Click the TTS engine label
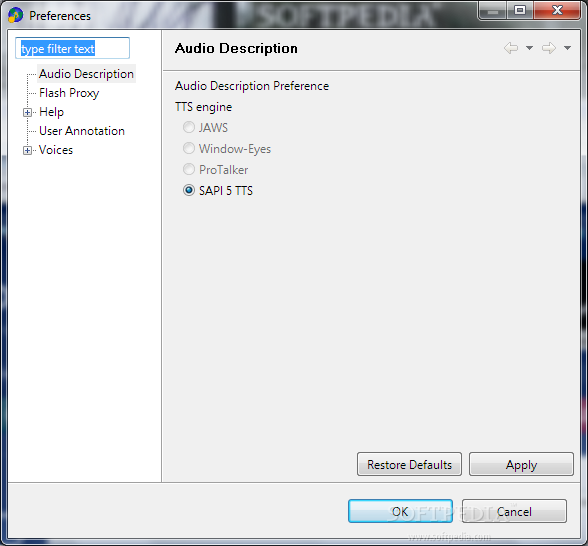 point(204,107)
